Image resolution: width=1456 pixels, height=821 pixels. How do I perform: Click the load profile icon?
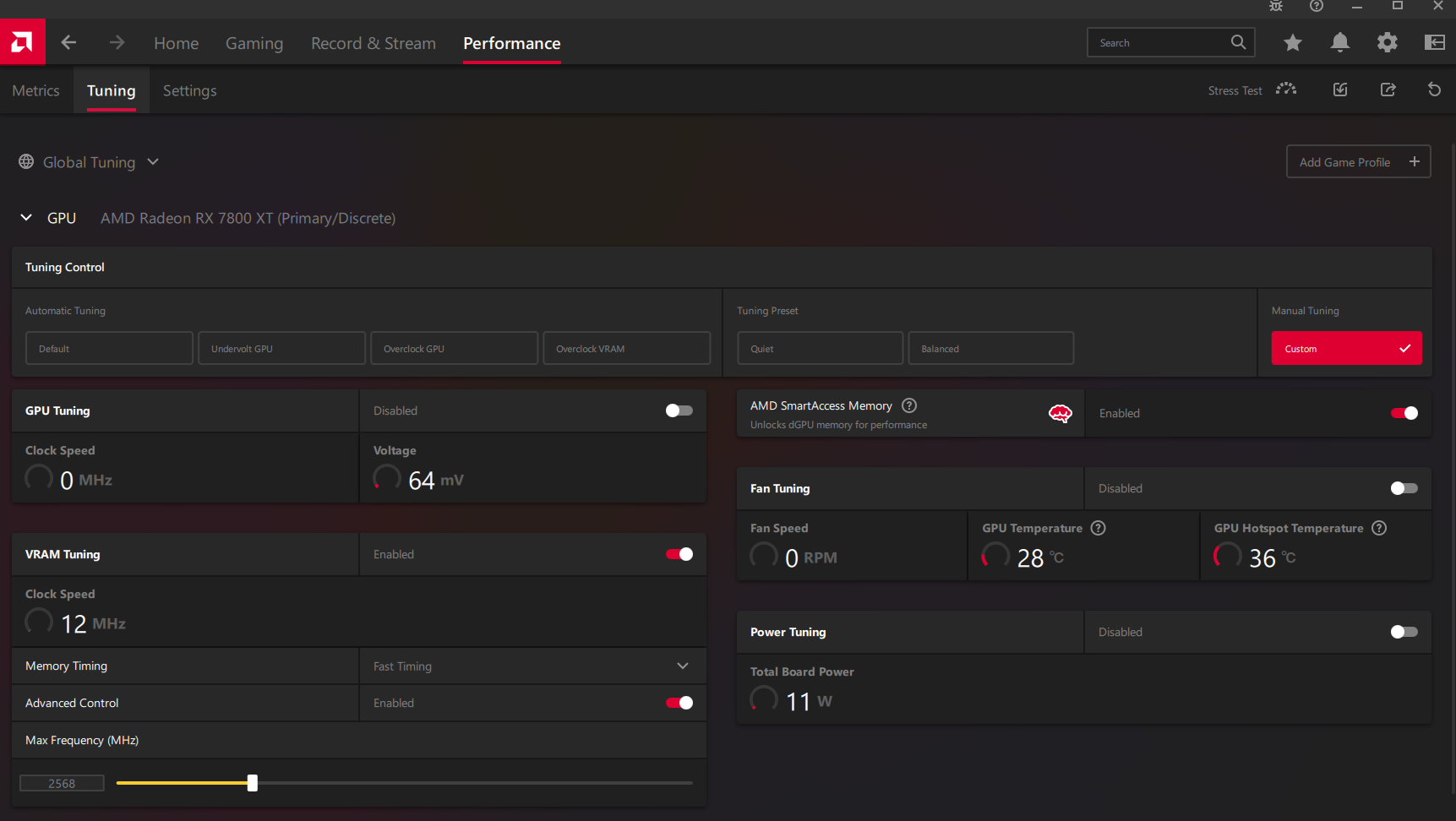tap(1340, 90)
